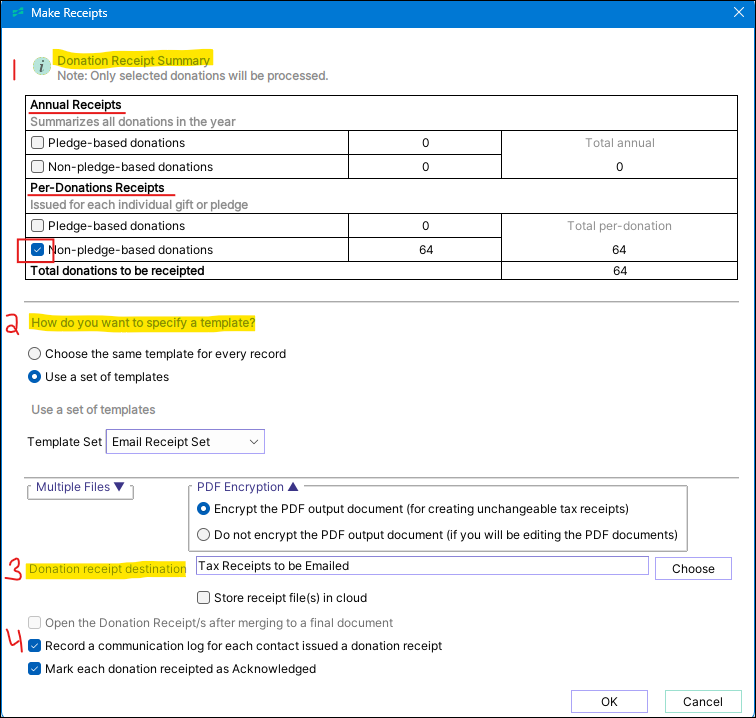Select Choose the same template for every record
This screenshot has width=756, height=718.
35,354
